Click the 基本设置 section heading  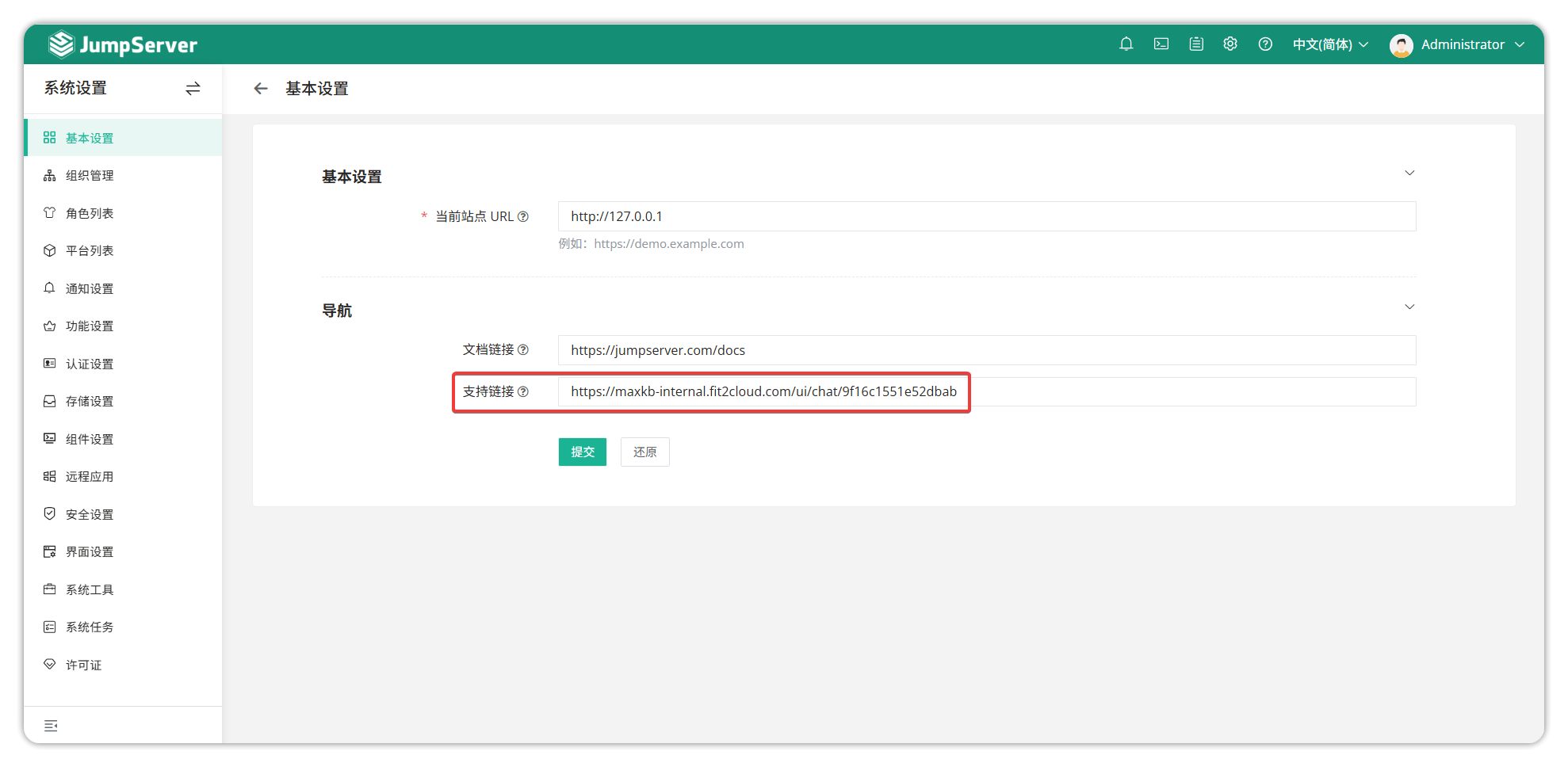click(x=351, y=177)
